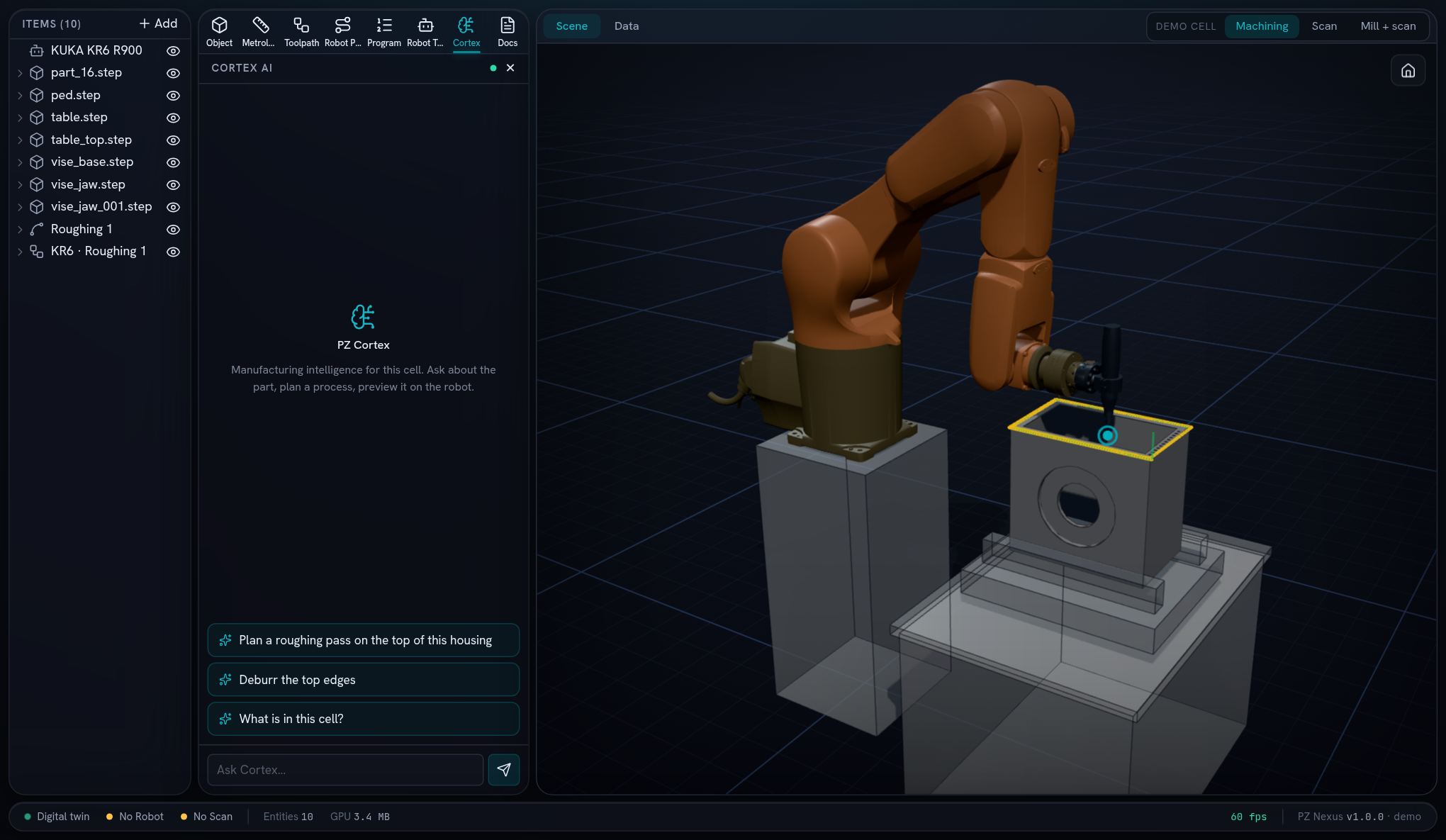Click the part_16.step cube icon

point(37,73)
